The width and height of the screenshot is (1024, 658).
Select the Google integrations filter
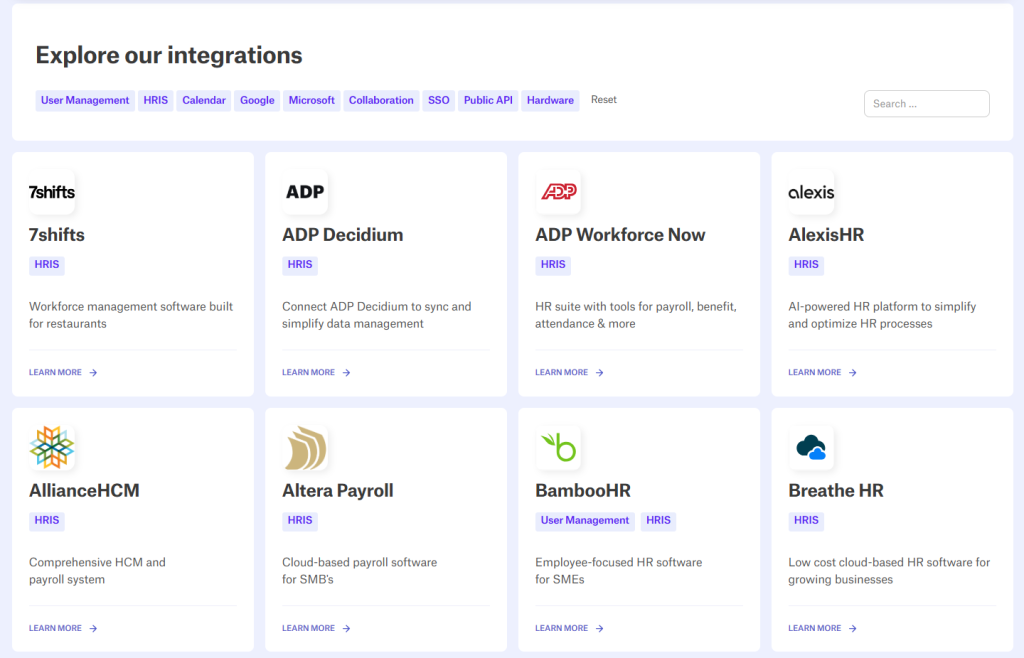257,100
